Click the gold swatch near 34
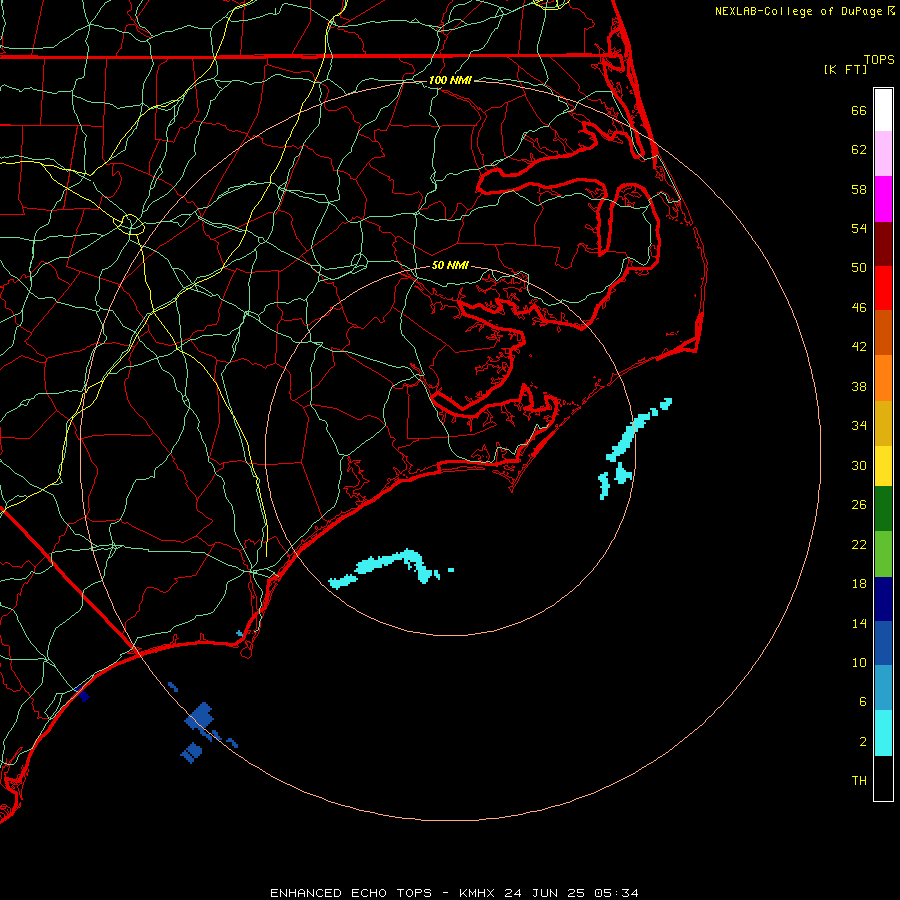The width and height of the screenshot is (900, 900). pos(883,423)
